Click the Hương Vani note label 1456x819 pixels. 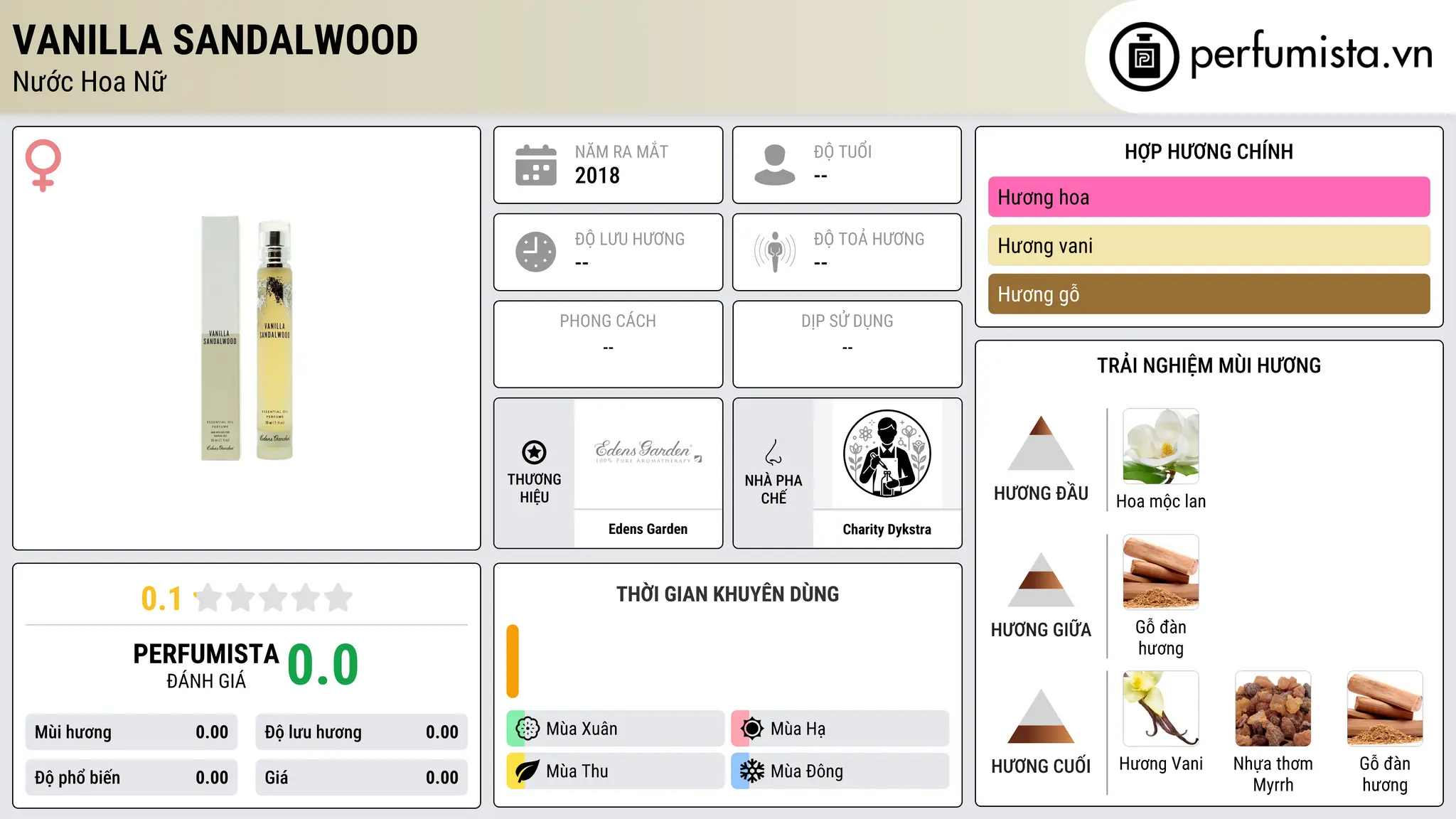[1161, 764]
